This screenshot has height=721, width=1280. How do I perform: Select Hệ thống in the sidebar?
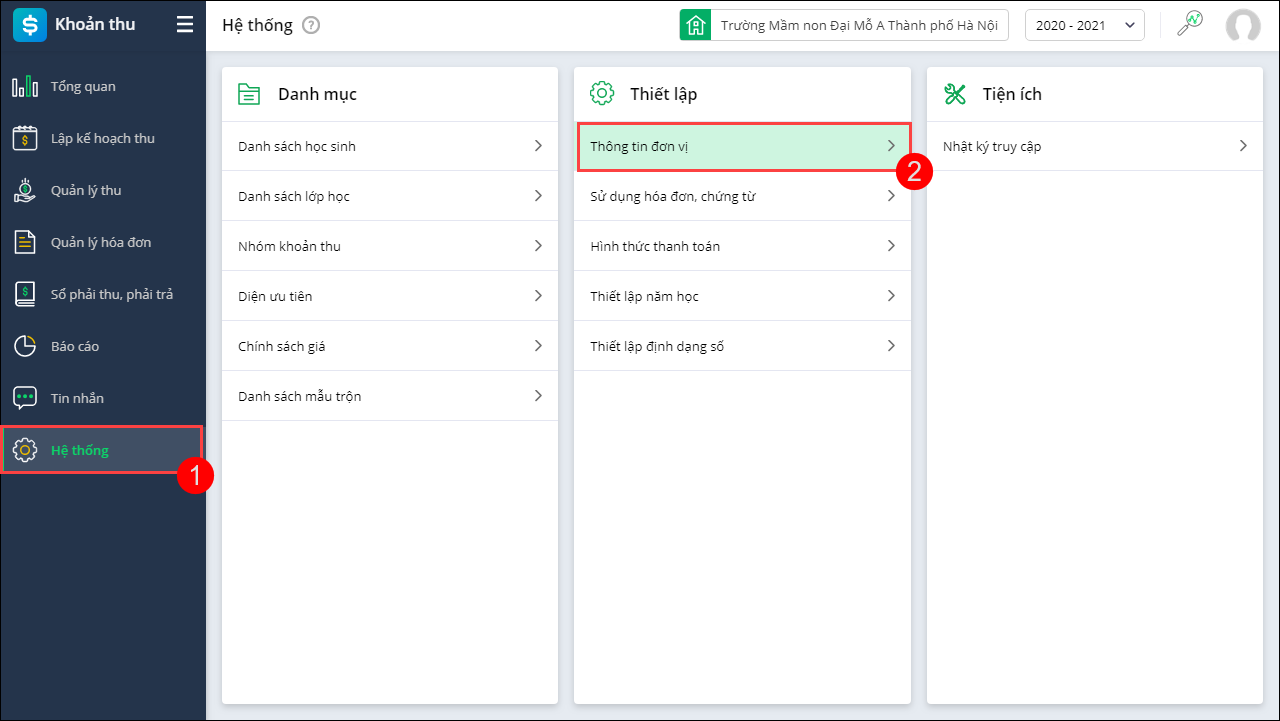click(x=80, y=451)
